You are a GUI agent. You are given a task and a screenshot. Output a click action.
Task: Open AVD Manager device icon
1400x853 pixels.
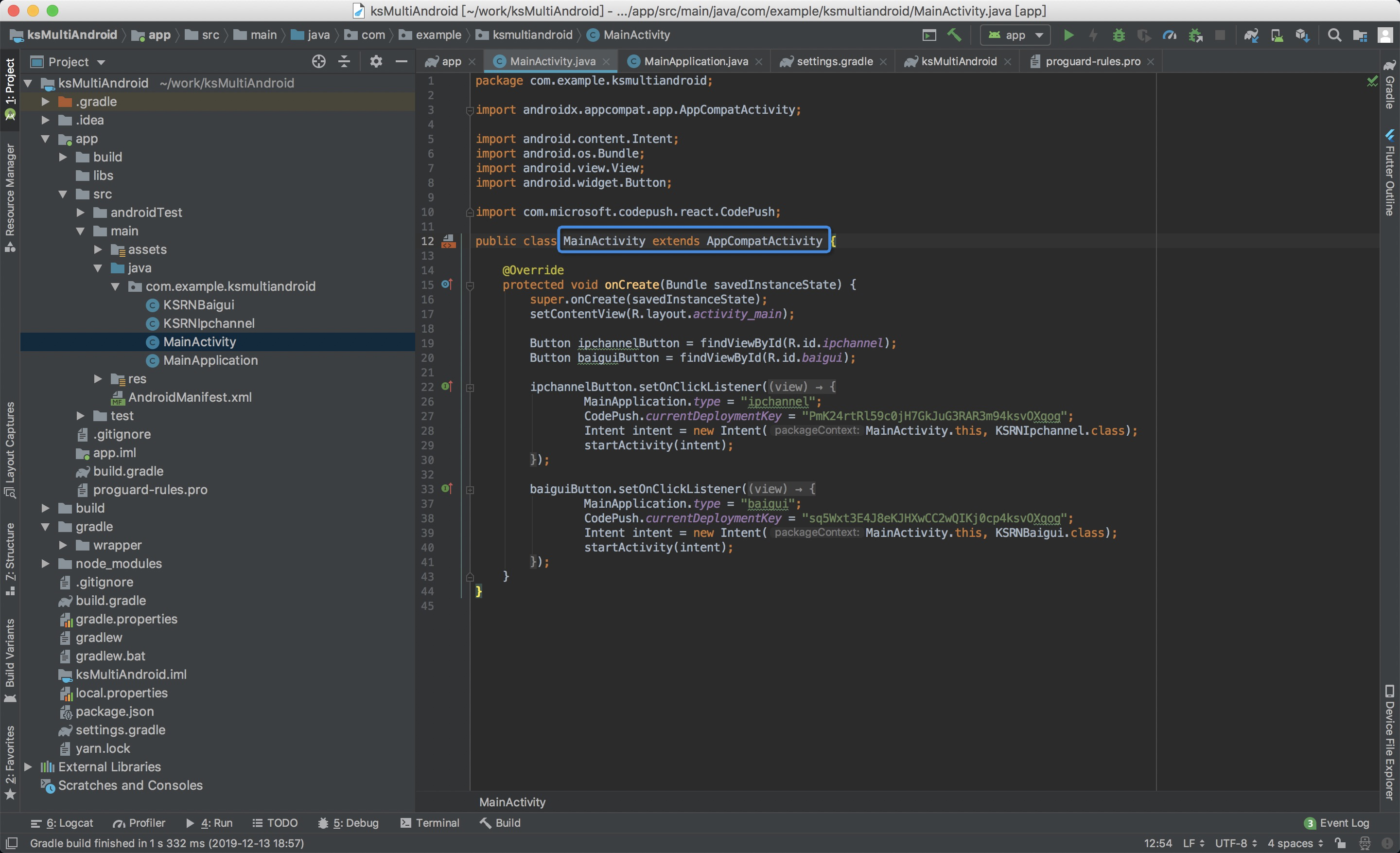1277,35
